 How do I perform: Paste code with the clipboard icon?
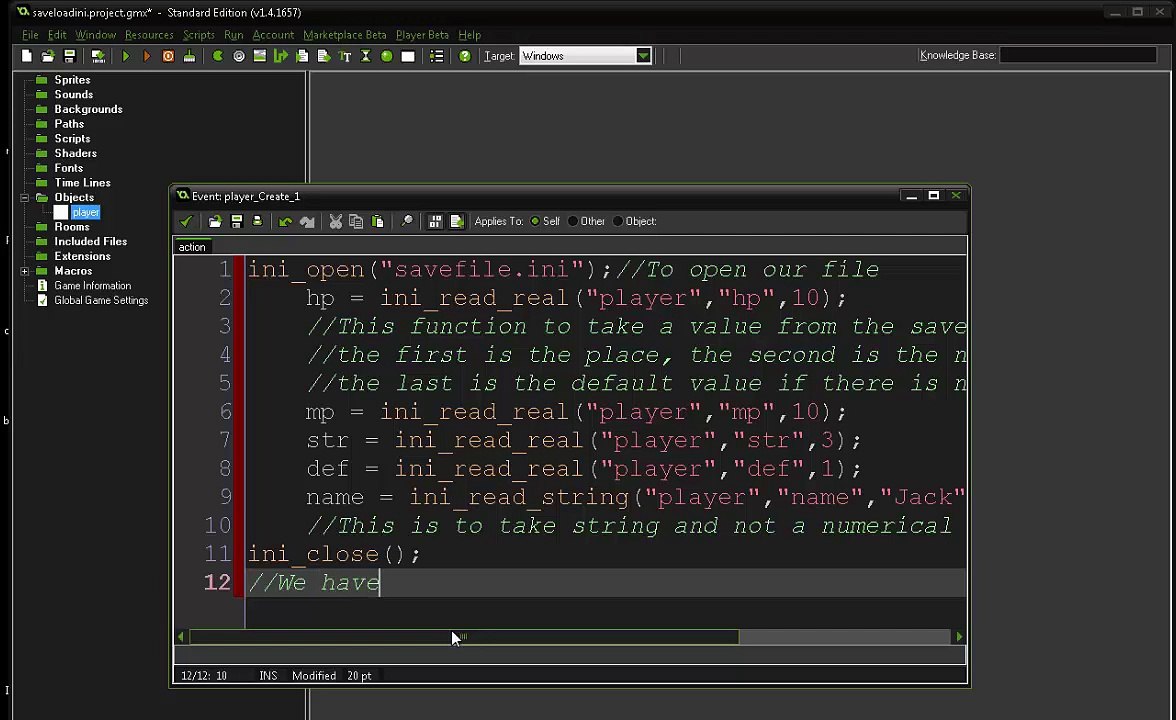(x=378, y=221)
